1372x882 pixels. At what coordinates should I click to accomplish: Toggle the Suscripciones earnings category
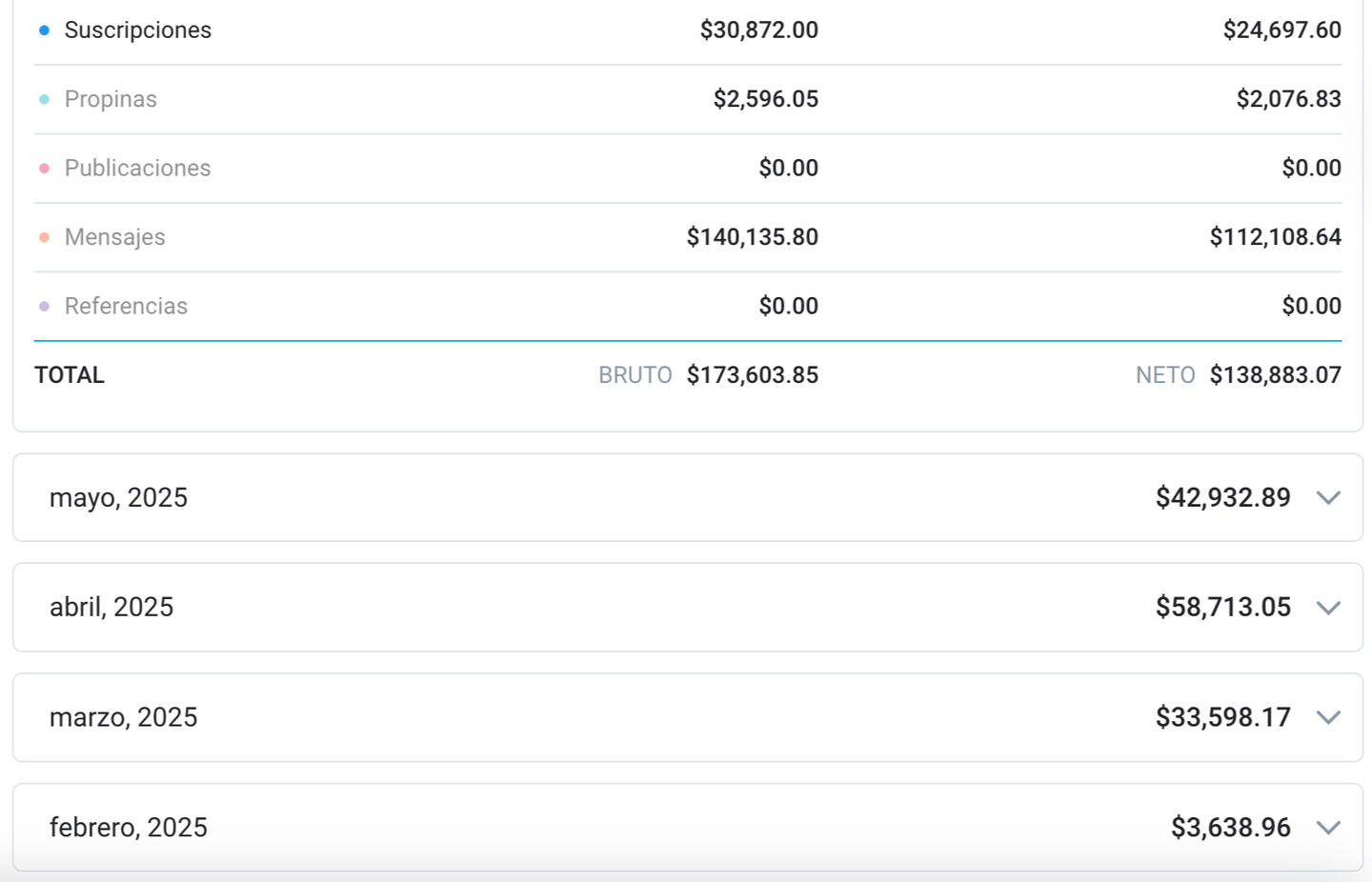(137, 30)
